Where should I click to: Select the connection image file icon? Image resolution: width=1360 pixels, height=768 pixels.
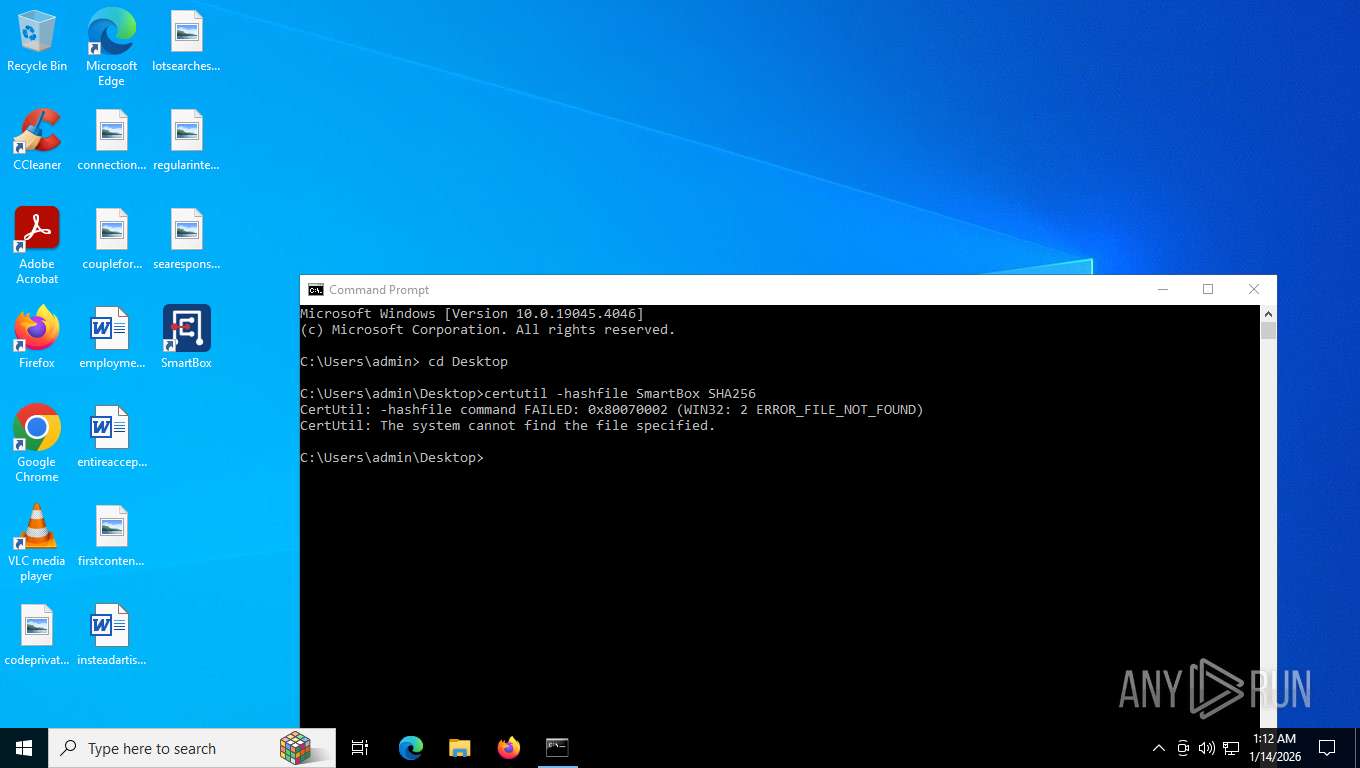point(111,140)
